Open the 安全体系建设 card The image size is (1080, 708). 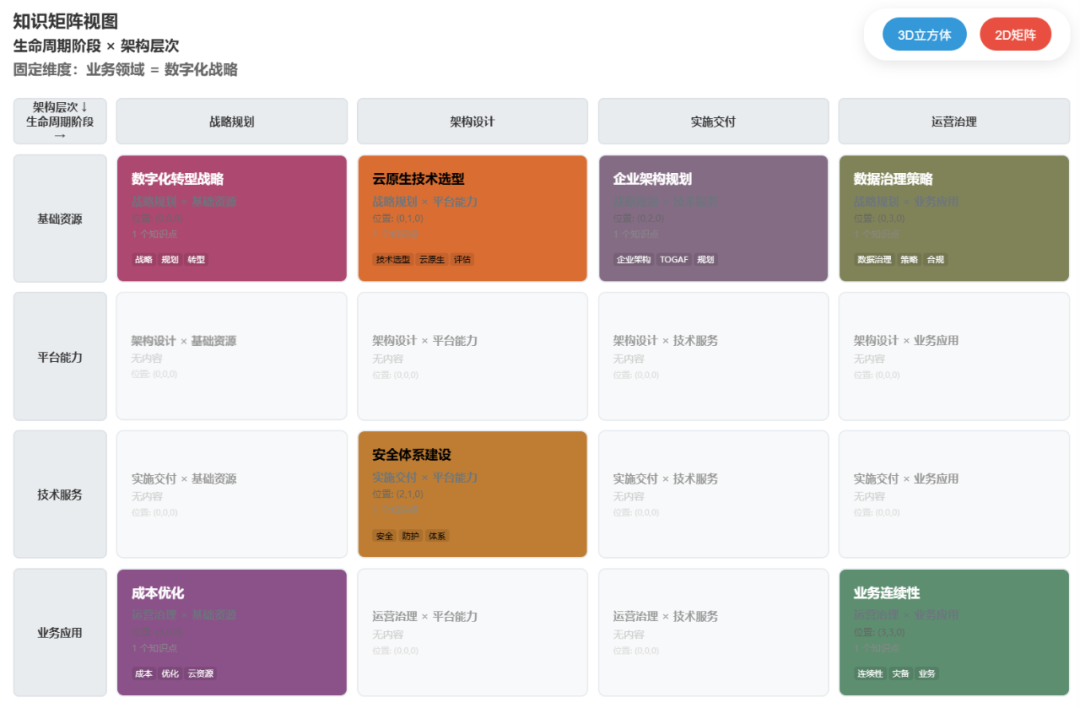click(x=472, y=494)
